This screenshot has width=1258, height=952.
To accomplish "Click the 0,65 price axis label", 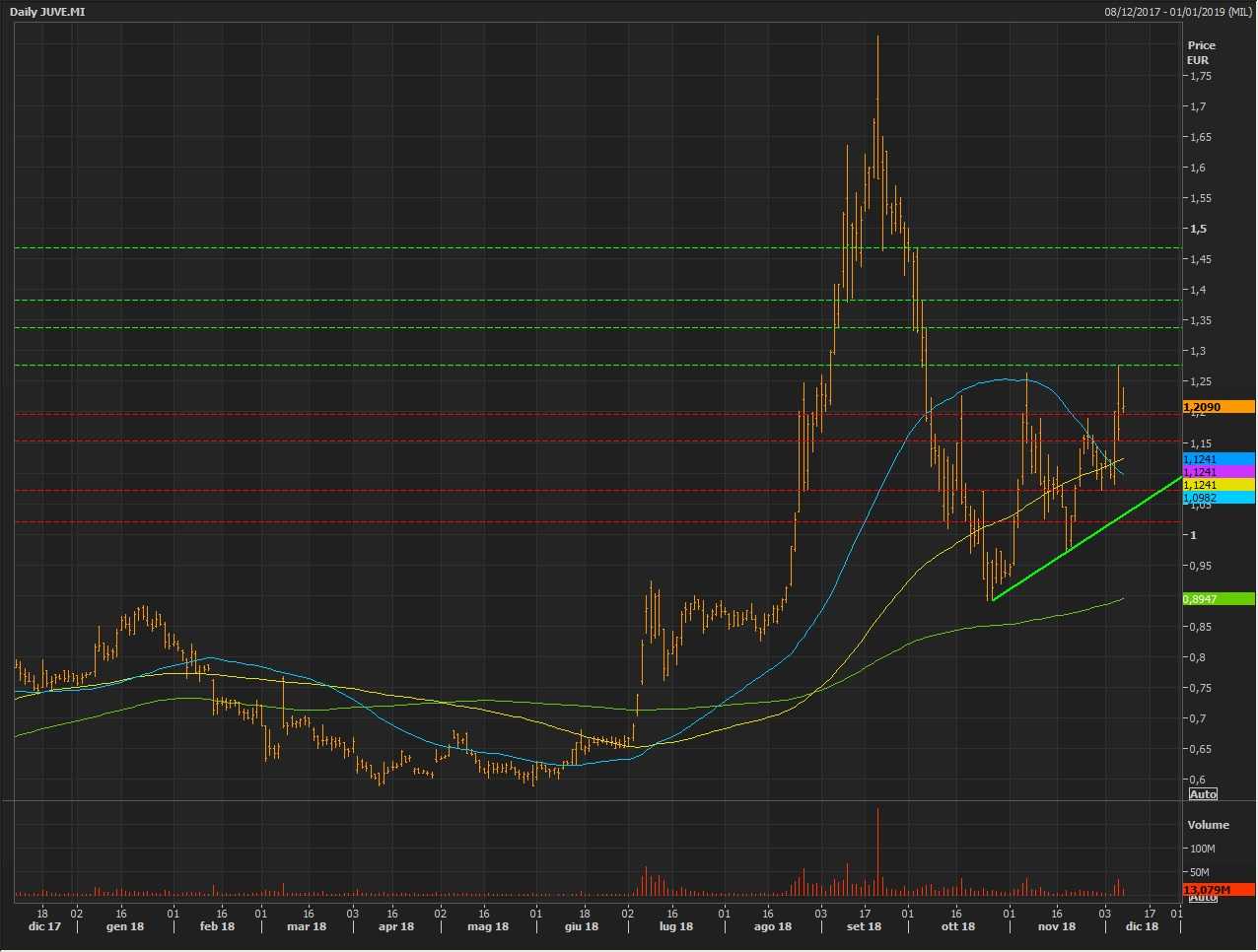I will 1200,749.
